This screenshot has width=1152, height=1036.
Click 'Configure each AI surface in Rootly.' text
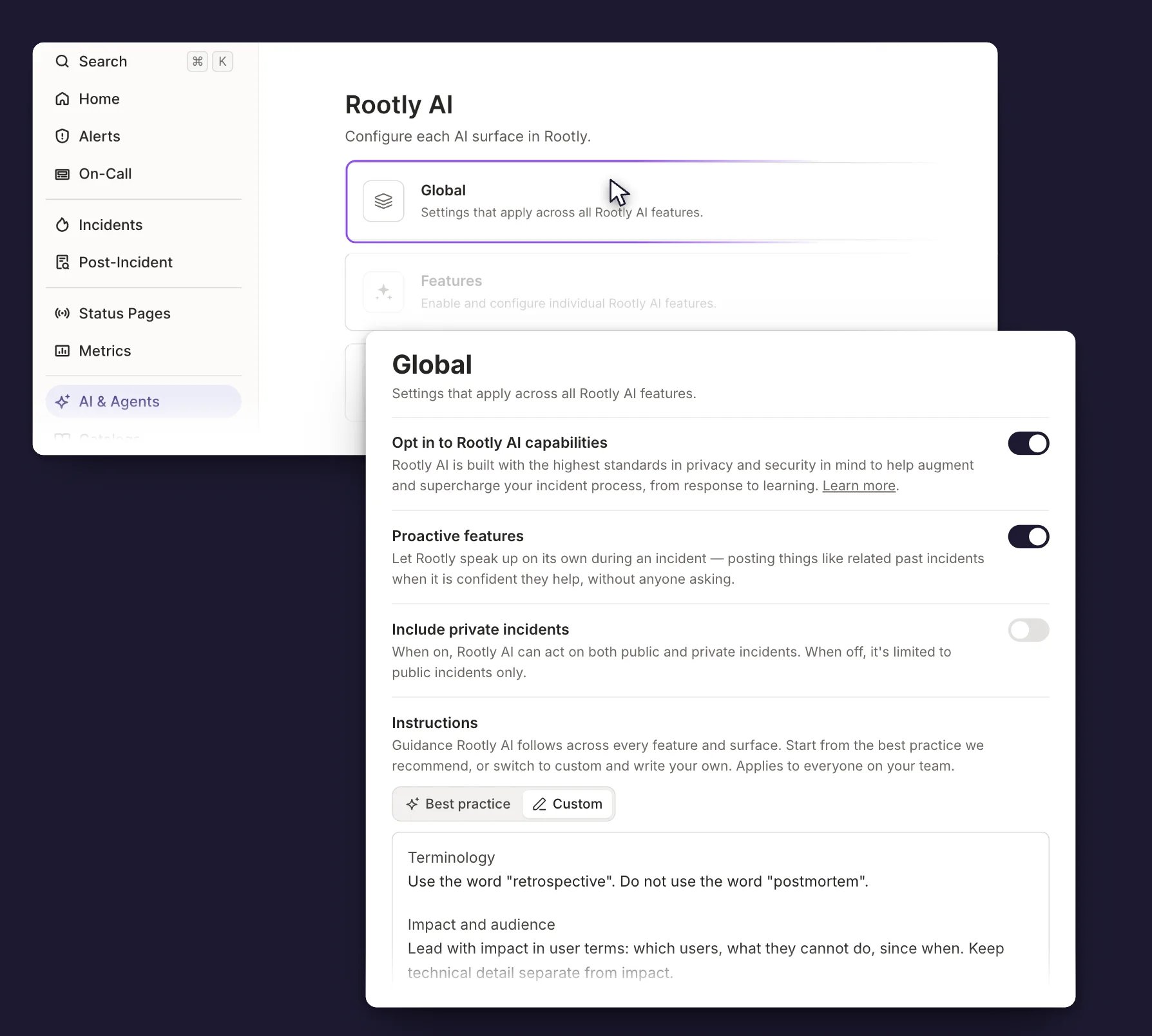[468, 137]
